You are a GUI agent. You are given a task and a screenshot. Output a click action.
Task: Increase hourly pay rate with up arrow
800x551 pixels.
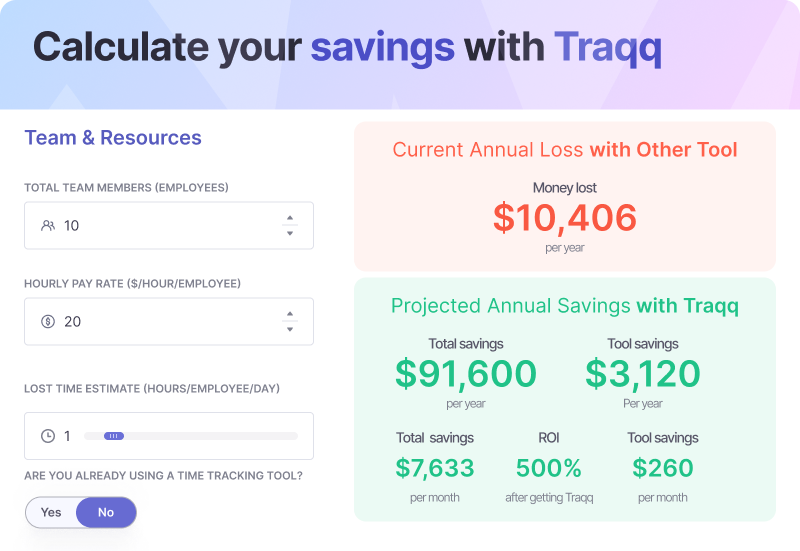(290, 314)
